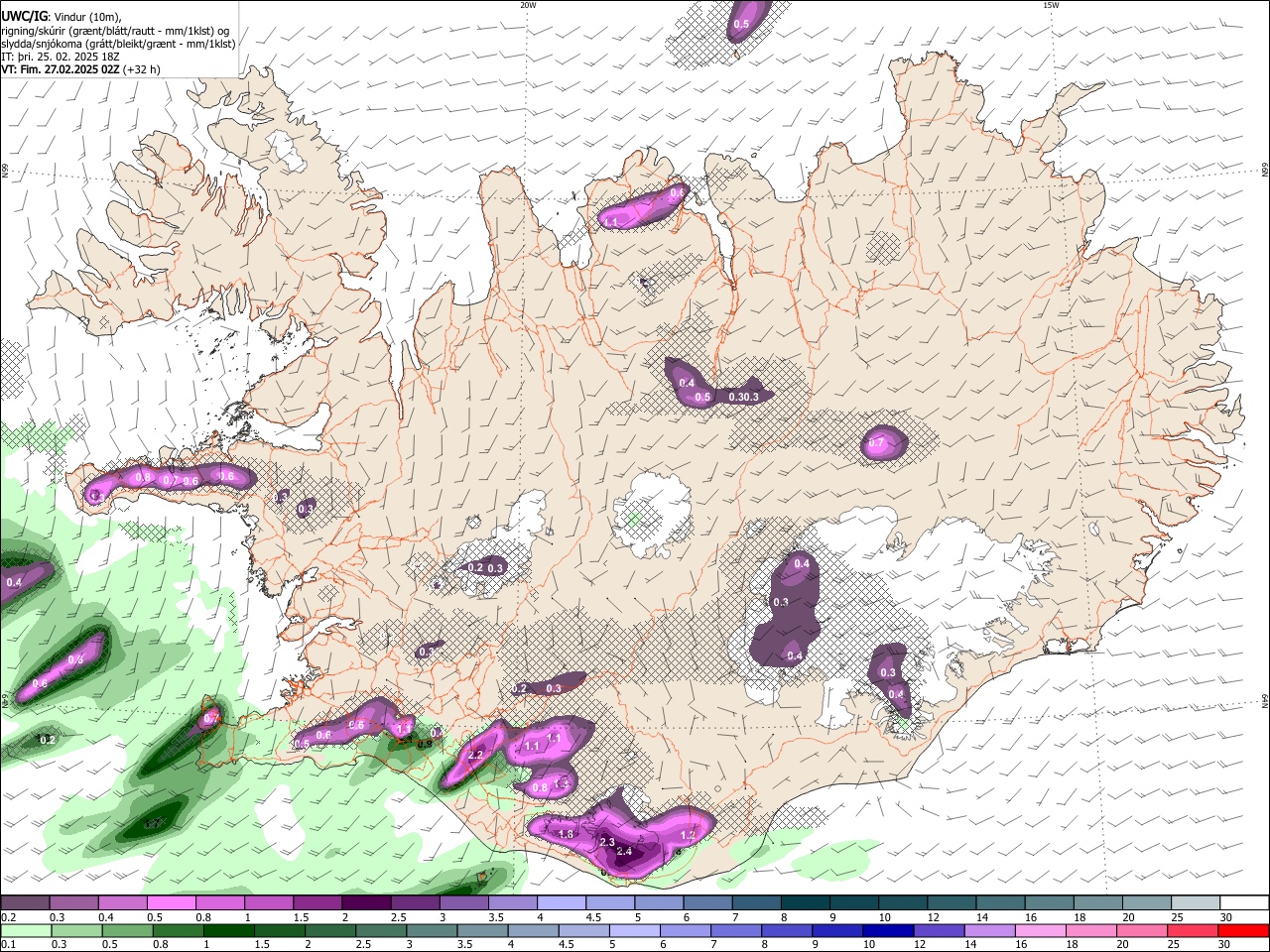Select the grey-teal 18 swatch, upper legend row
Viewport: 1270px width, 952px height.
1096,902
